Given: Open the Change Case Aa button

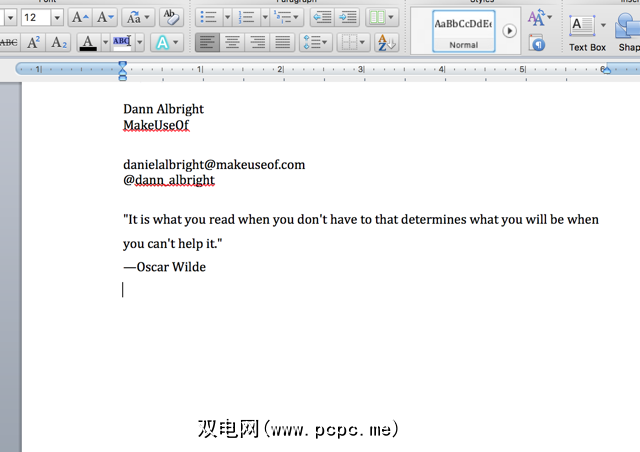Looking at the screenshot, I should point(138,18).
